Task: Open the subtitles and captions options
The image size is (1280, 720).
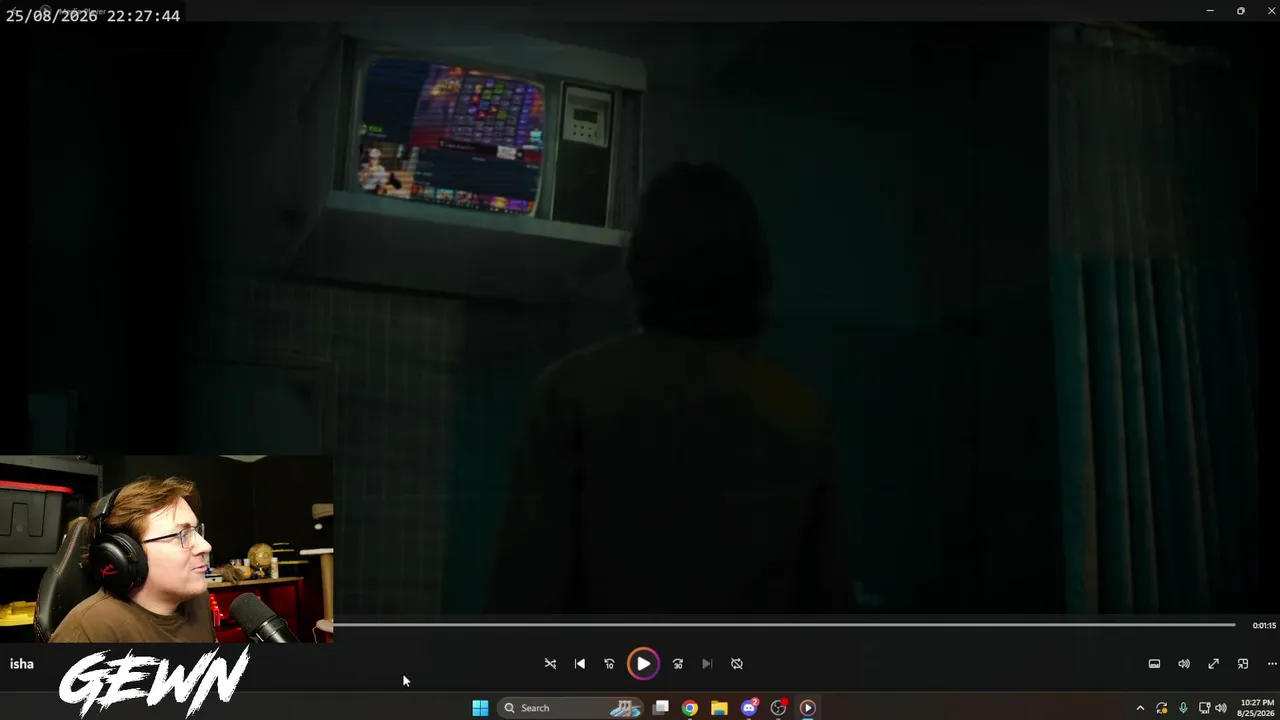Action: pyautogui.click(x=1154, y=663)
